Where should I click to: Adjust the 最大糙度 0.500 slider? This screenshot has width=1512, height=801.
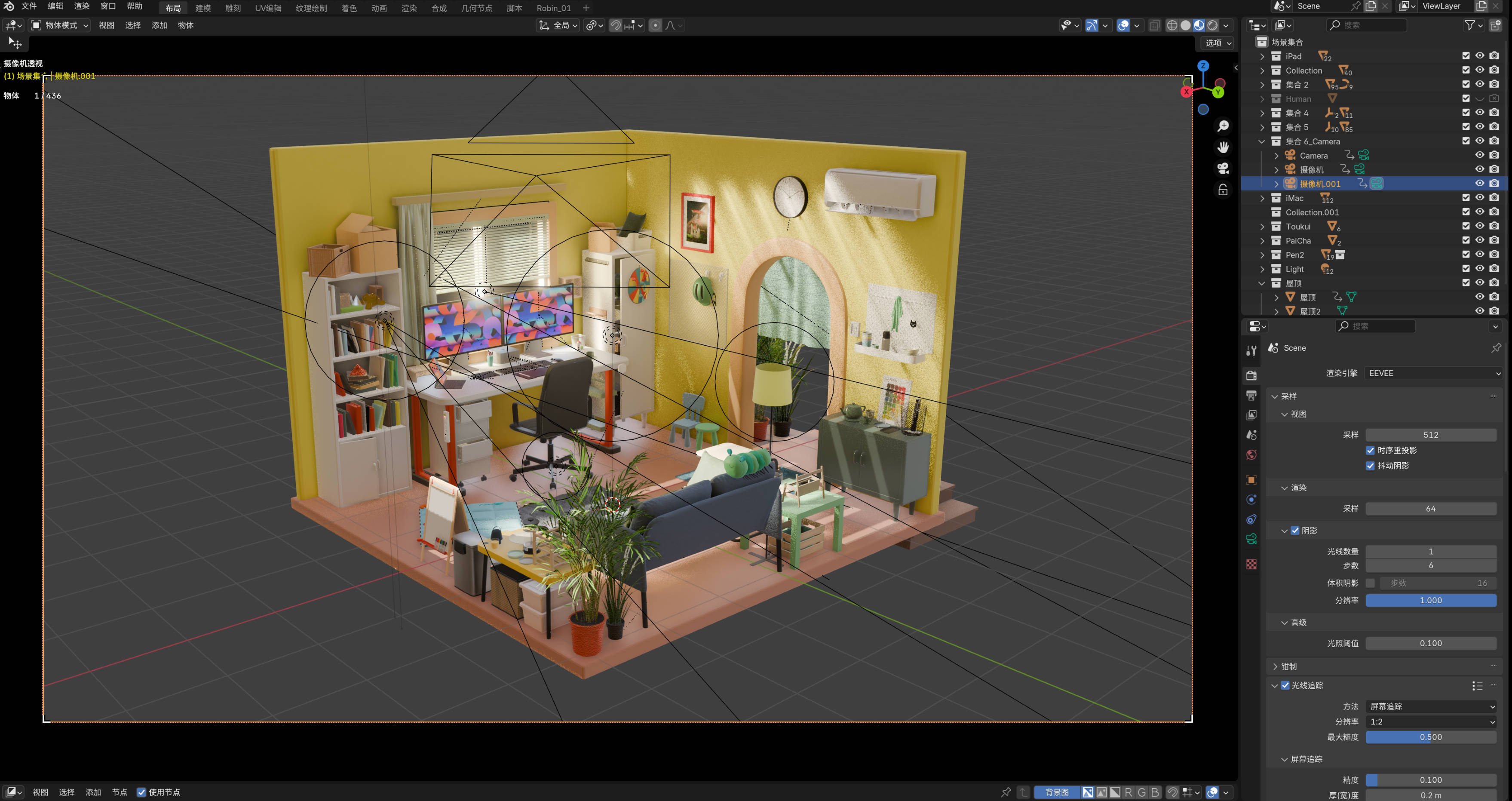(1431, 737)
